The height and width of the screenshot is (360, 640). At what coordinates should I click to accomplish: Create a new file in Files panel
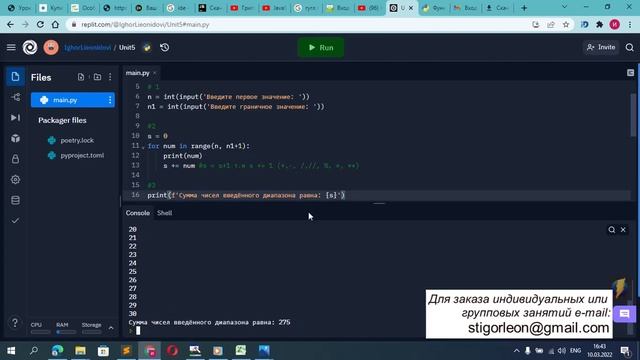(81, 77)
